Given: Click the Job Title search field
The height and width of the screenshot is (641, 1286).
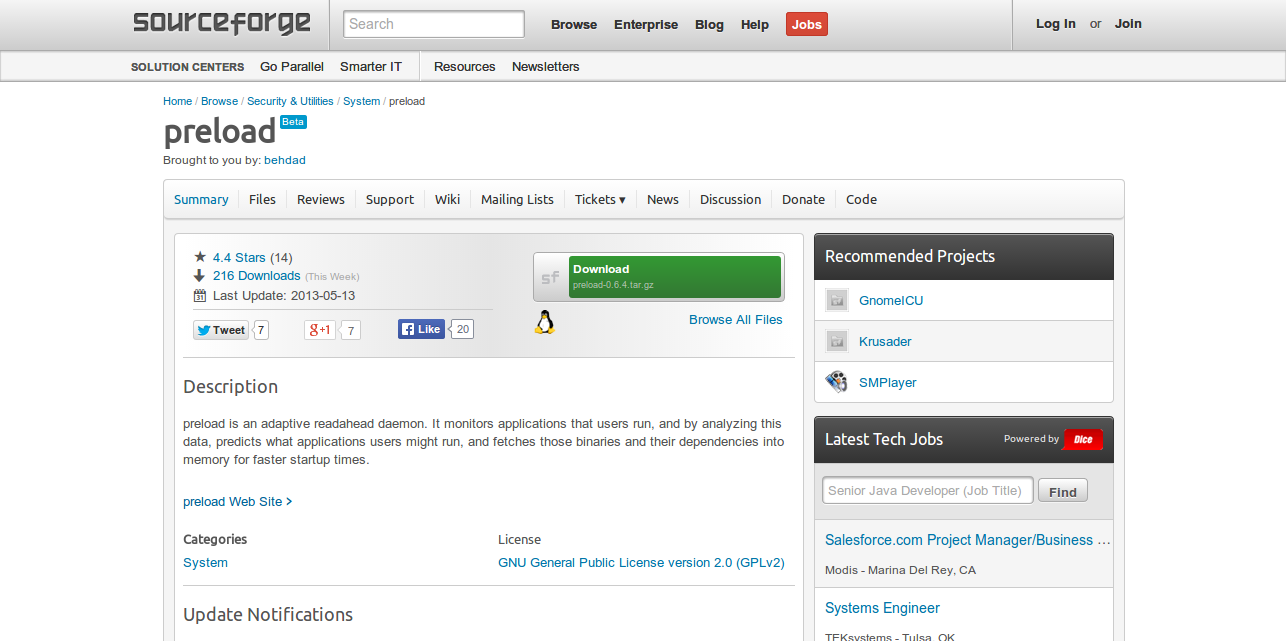Looking at the screenshot, I should [928, 491].
